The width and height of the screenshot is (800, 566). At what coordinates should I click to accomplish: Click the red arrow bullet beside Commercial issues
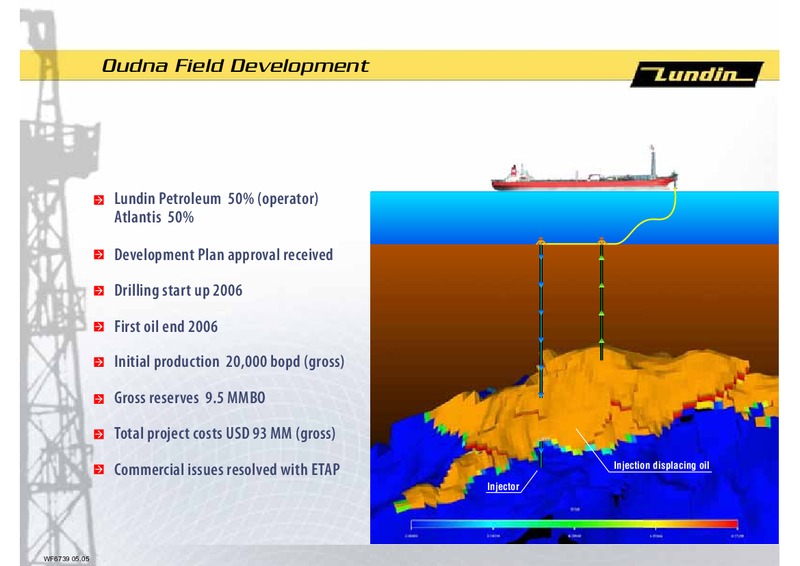[99, 469]
